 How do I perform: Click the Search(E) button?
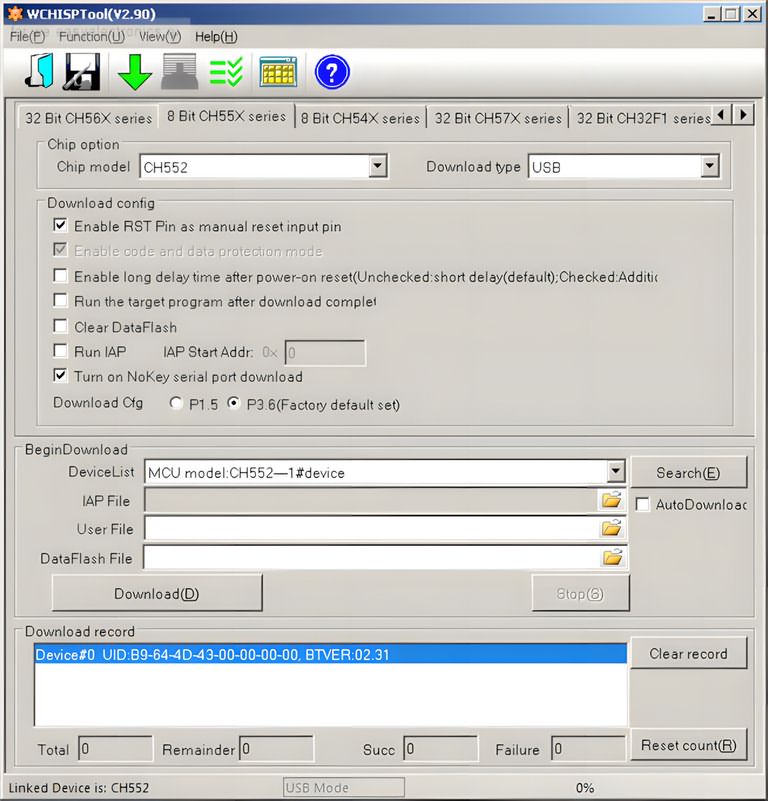pyautogui.click(x=688, y=473)
